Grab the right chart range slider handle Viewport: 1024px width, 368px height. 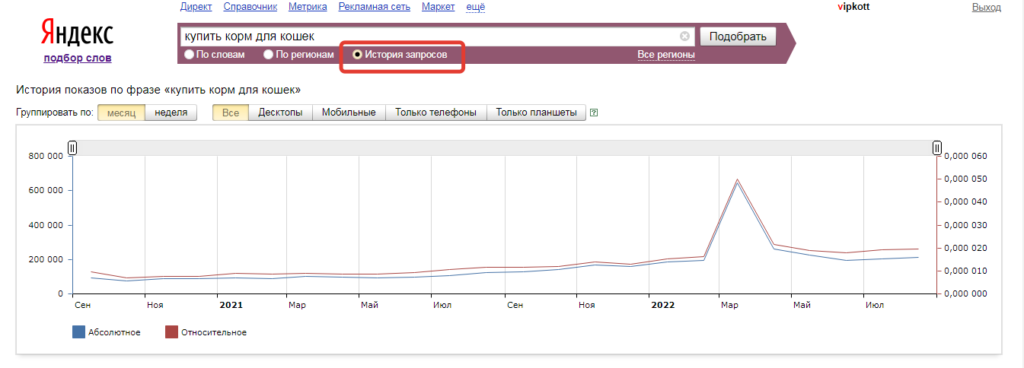(x=937, y=148)
